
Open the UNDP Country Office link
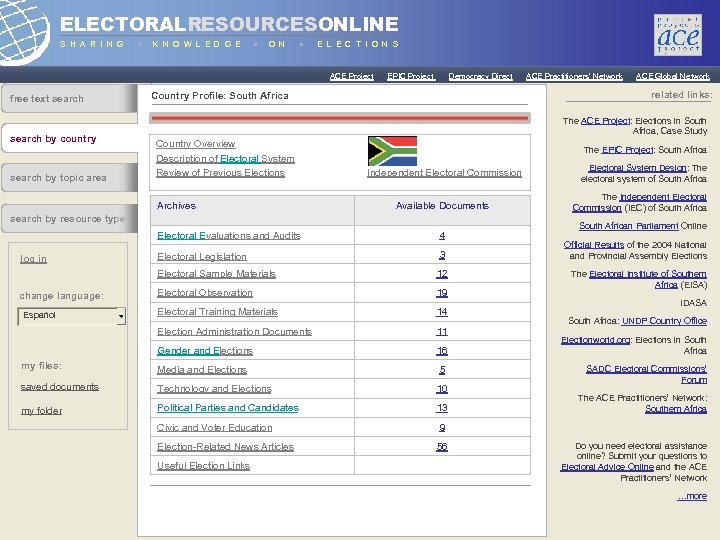pos(664,321)
